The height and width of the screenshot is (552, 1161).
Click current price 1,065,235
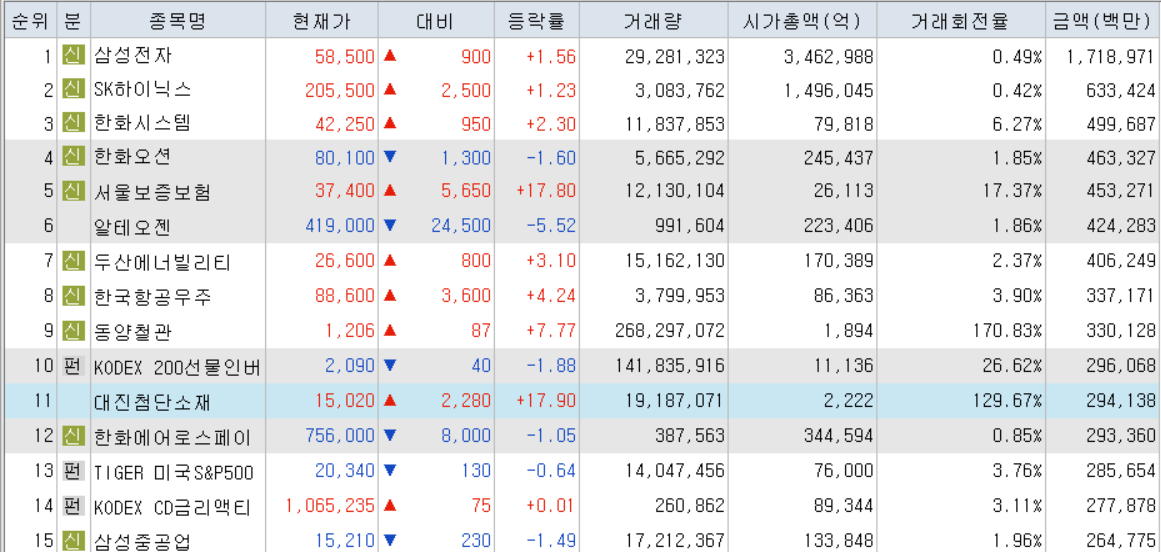(330, 507)
